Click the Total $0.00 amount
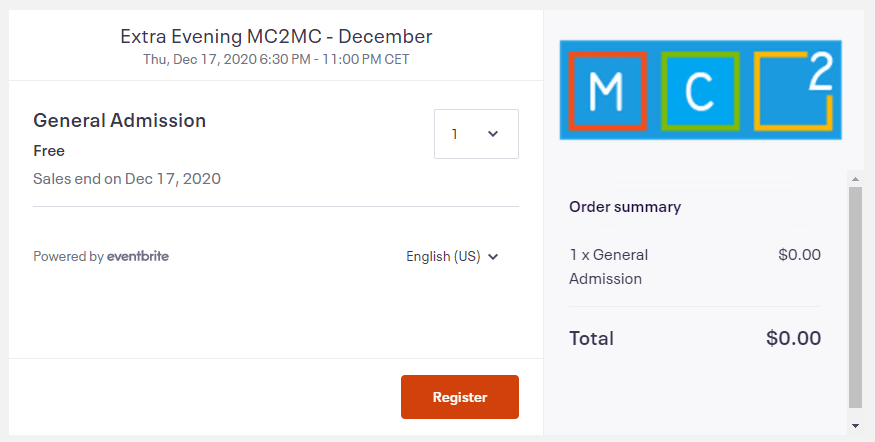Viewport: 875px width, 442px height. [794, 338]
